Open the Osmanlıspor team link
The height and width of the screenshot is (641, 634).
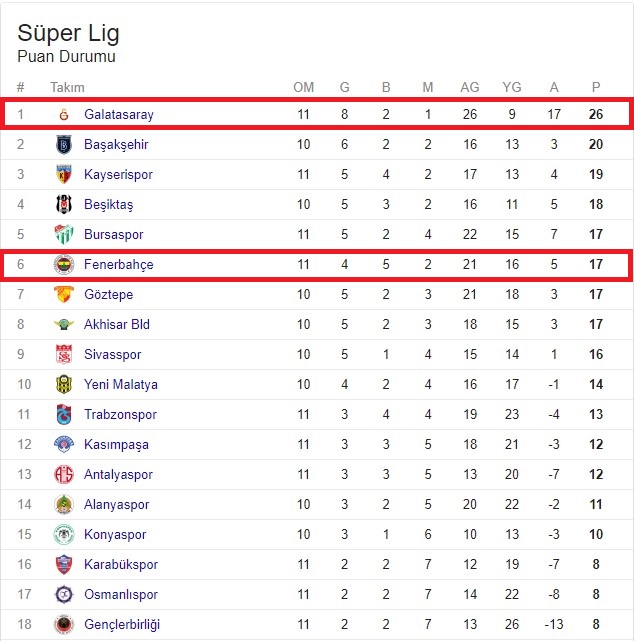(x=121, y=594)
